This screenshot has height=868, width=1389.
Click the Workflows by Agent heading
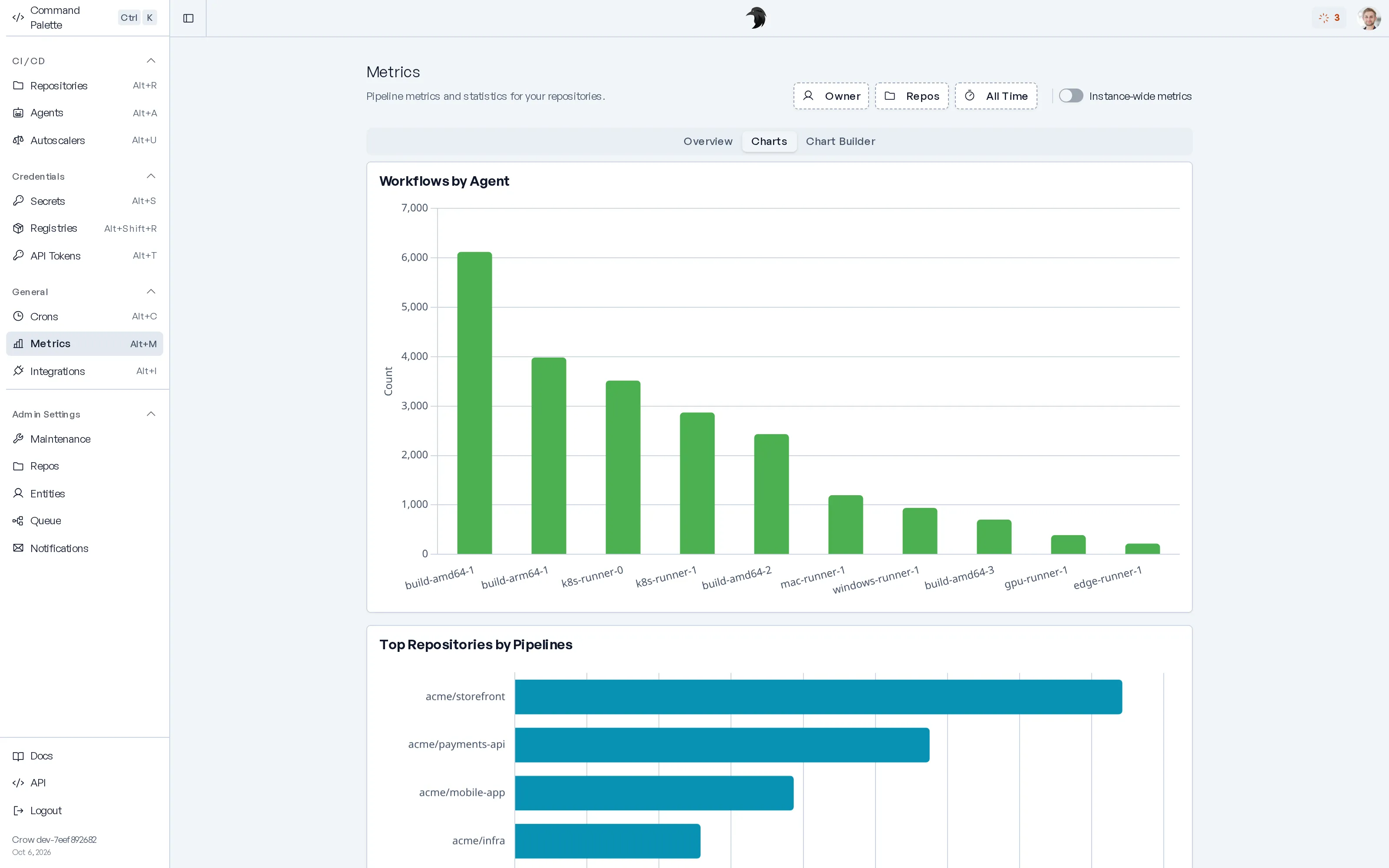click(444, 181)
